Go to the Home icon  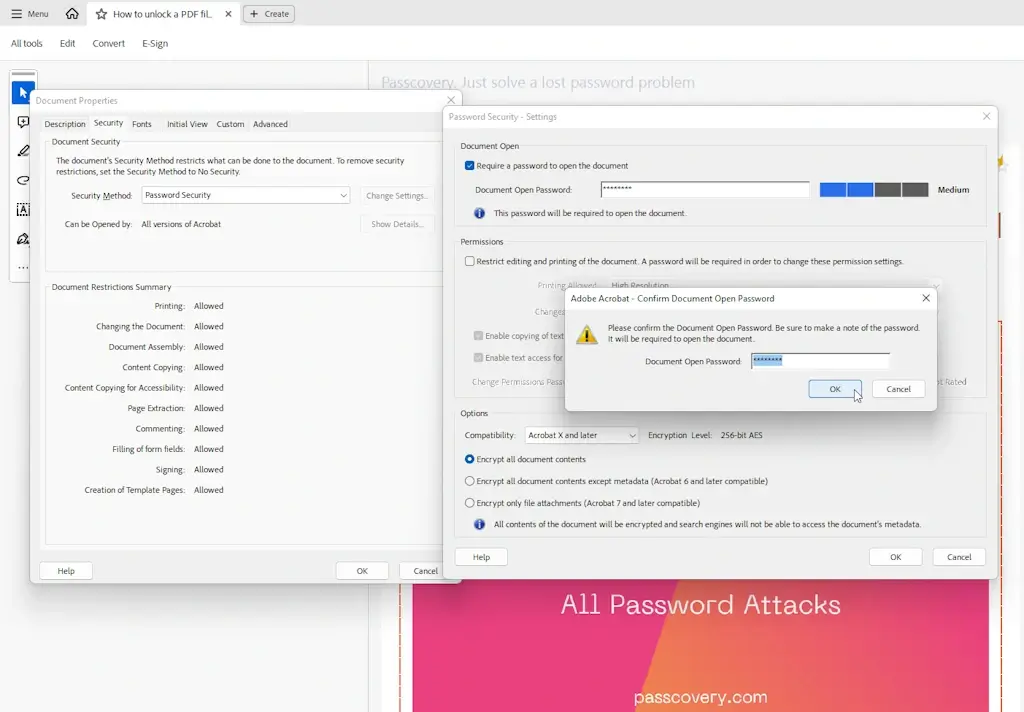pyautogui.click(x=72, y=14)
